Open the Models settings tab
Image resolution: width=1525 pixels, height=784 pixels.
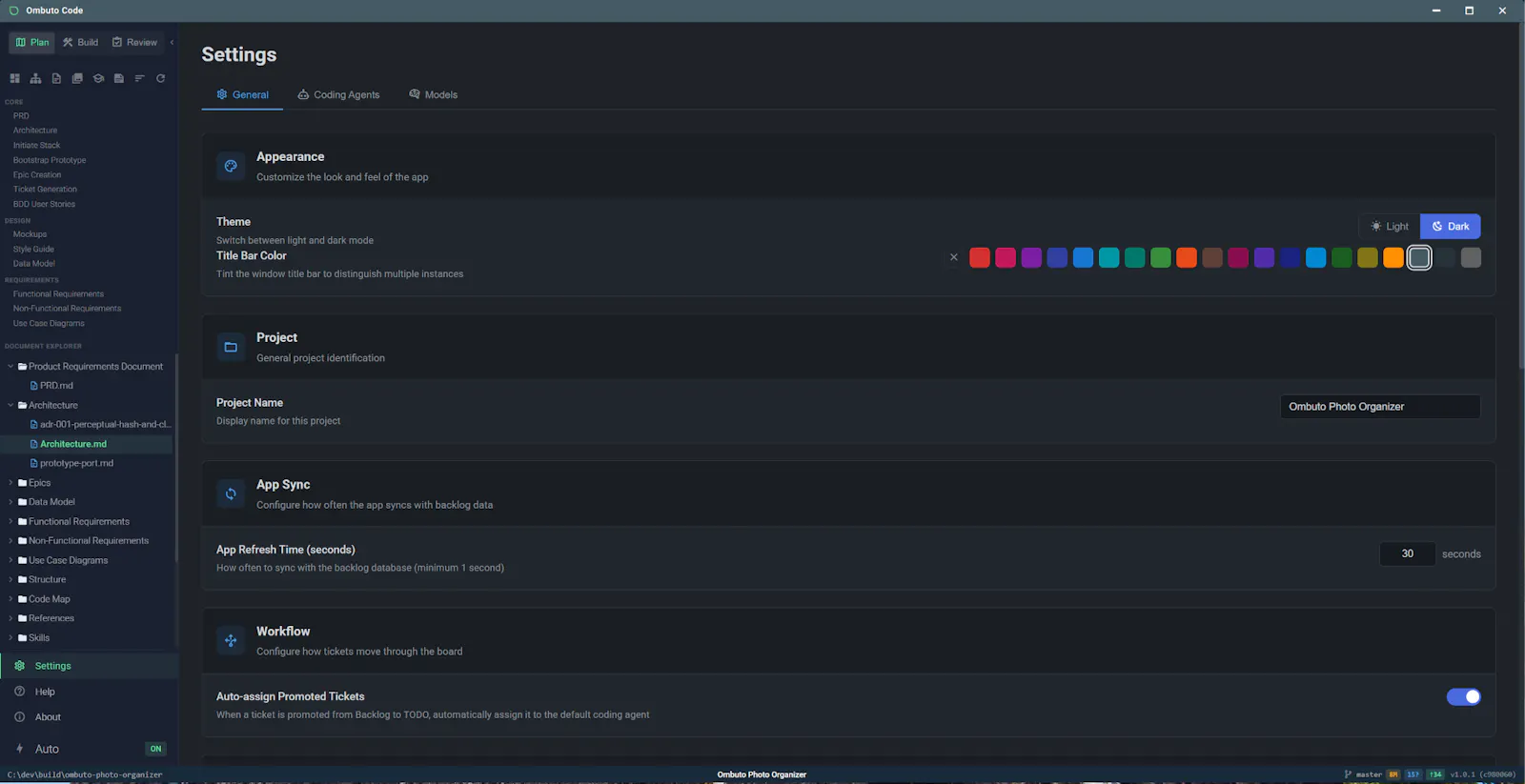(434, 95)
